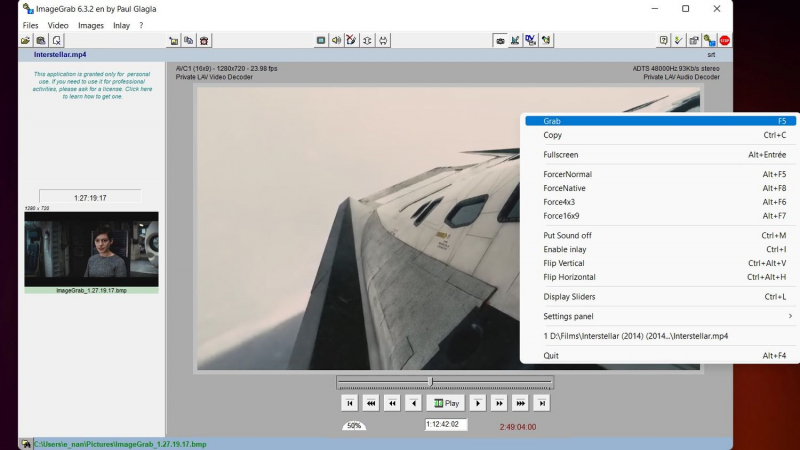Open the Inlay menu
The height and width of the screenshot is (450, 800).
121,26
